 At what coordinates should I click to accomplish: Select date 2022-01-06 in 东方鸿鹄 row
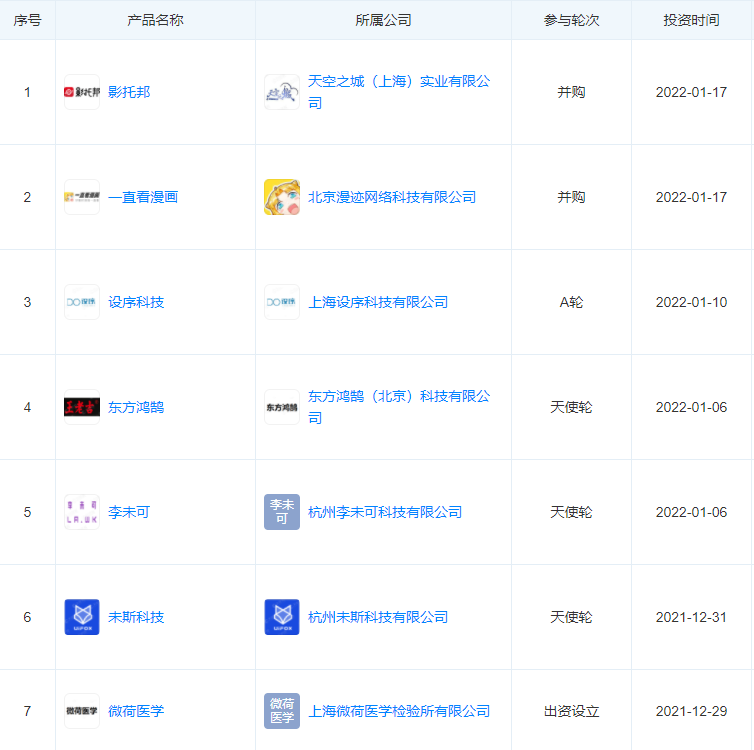pos(691,407)
